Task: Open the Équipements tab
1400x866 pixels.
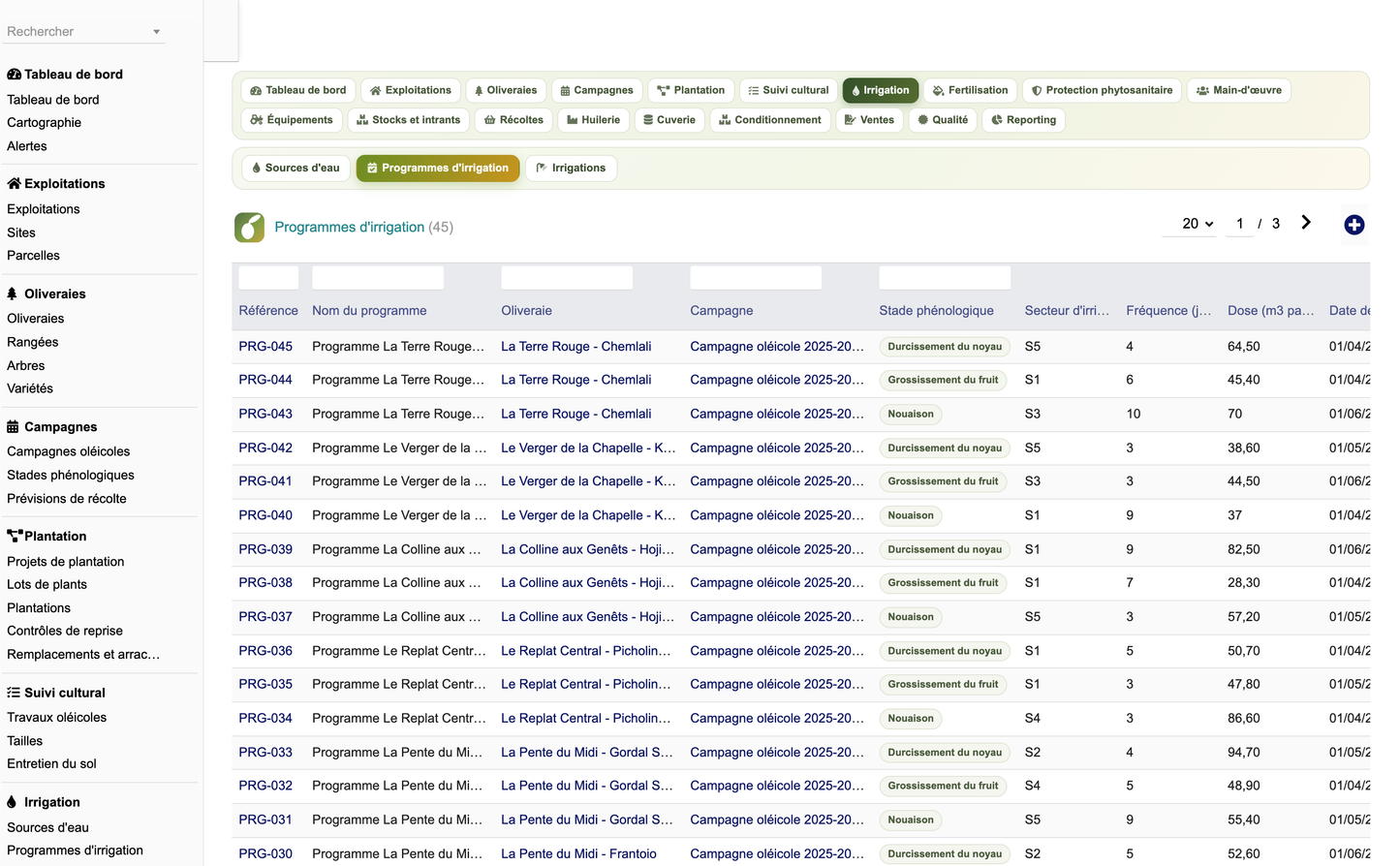Action: pyautogui.click(x=291, y=120)
